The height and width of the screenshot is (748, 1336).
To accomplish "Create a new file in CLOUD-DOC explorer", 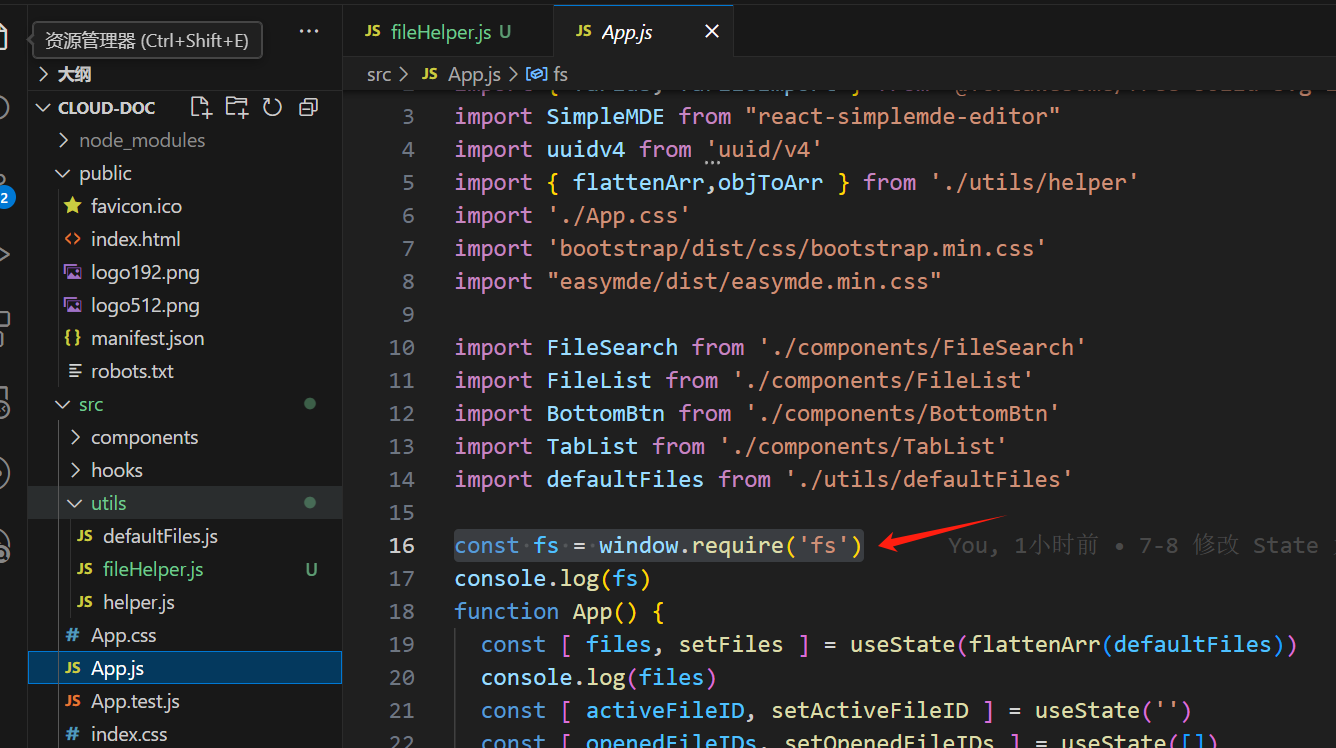I will [x=201, y=107].
